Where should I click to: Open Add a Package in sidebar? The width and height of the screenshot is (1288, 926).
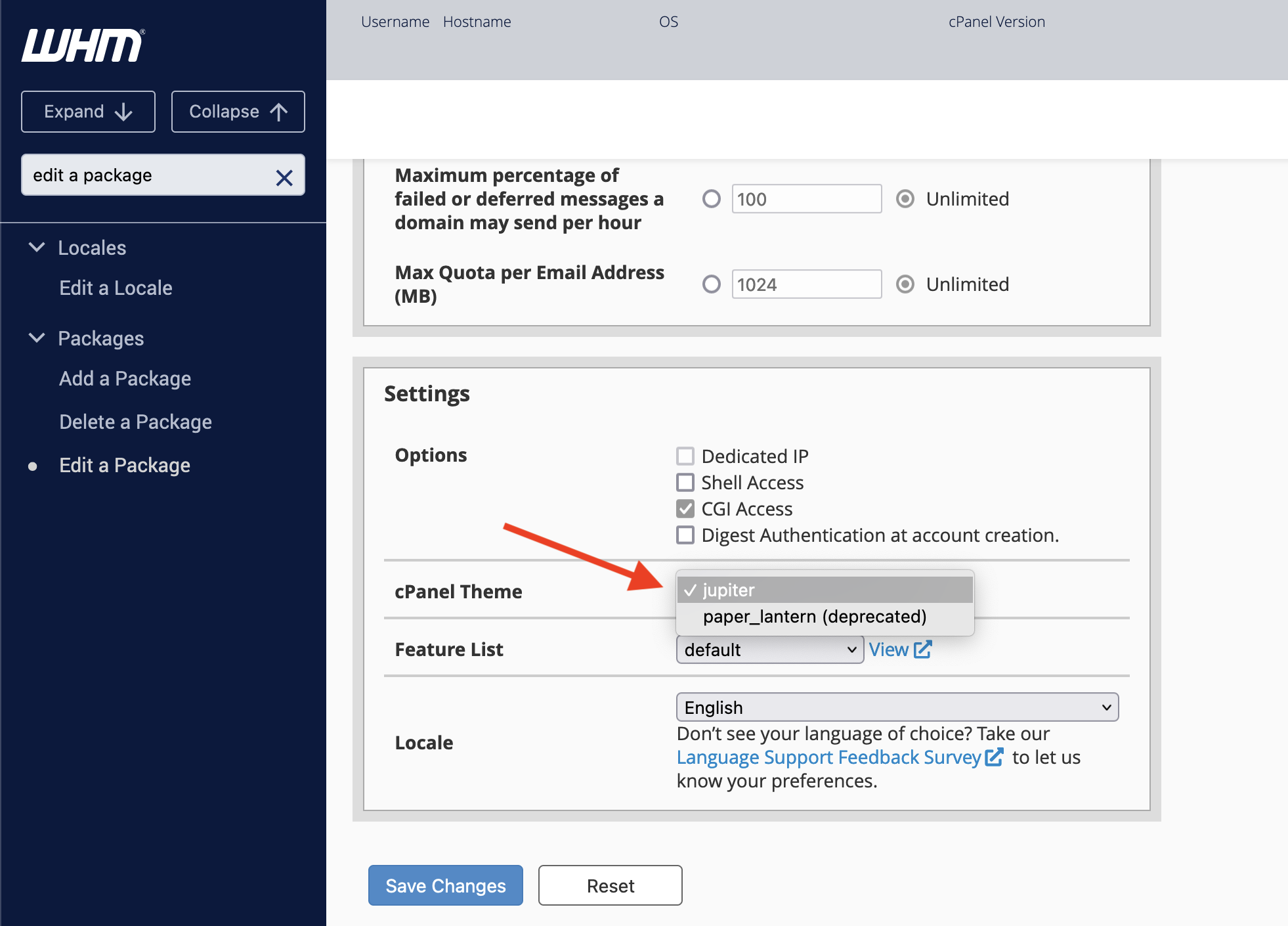125,378
